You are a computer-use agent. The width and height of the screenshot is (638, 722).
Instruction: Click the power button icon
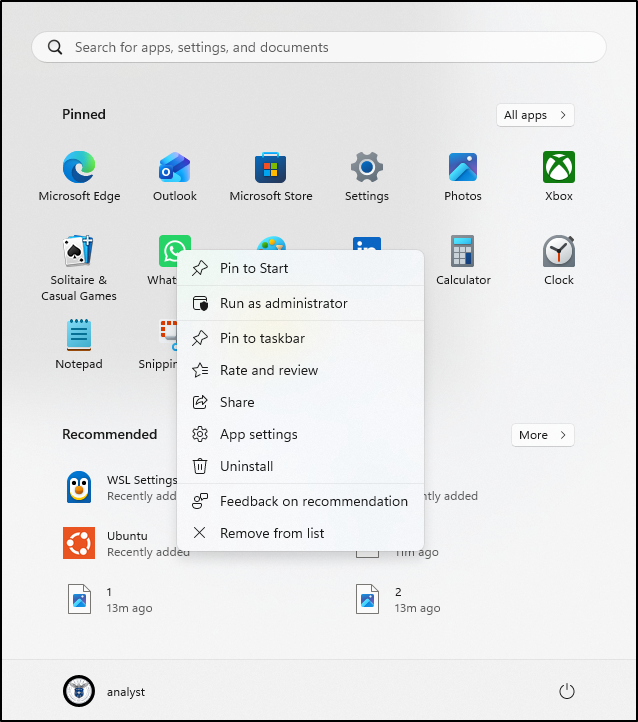click(x=567, y=691)
